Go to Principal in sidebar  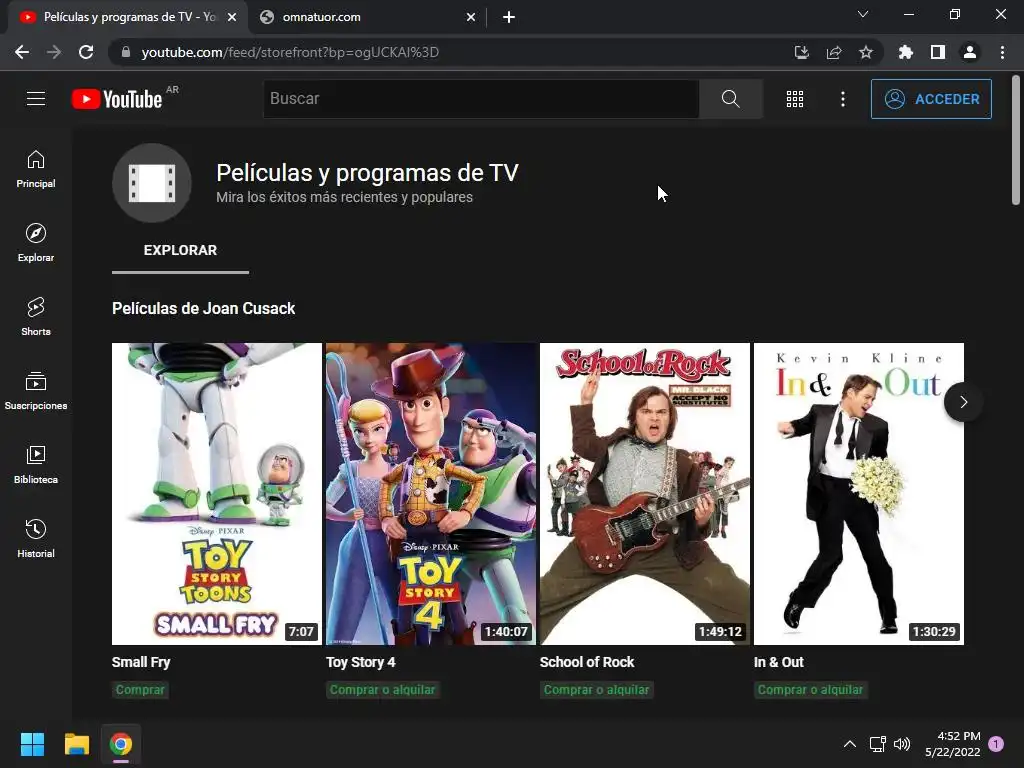(x=36, y=169)
